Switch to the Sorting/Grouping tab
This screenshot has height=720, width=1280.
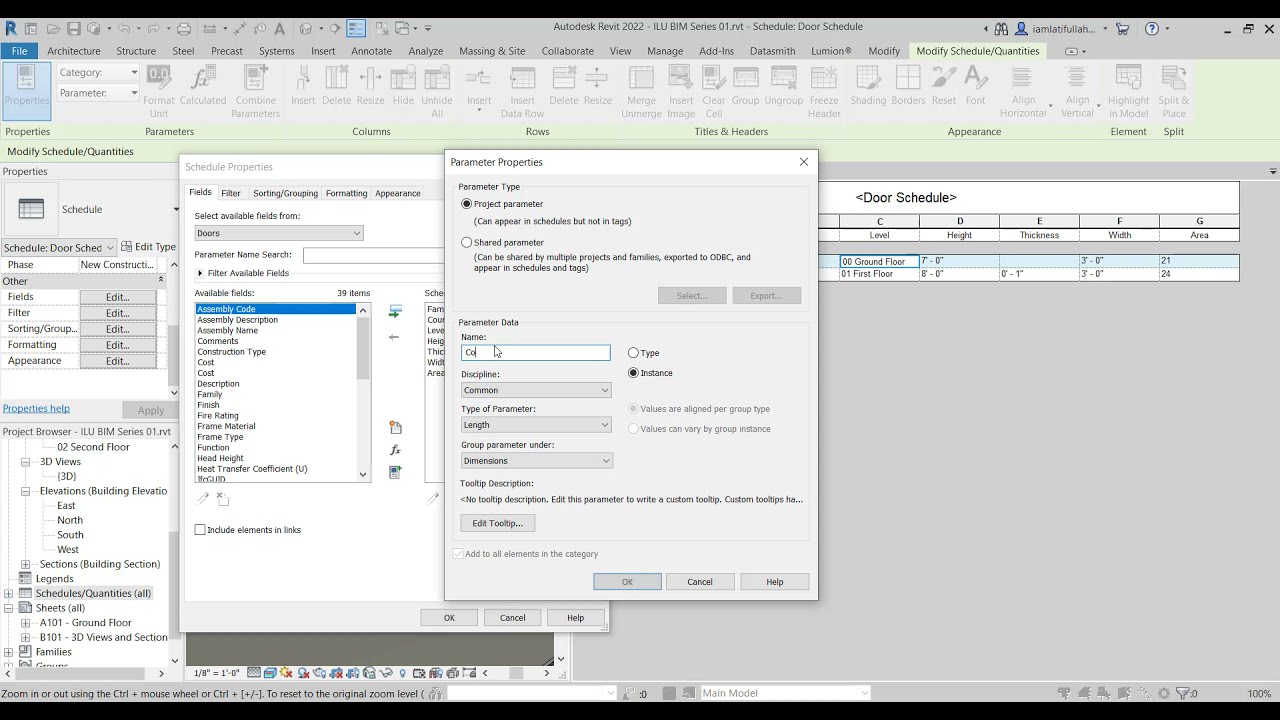285,193
